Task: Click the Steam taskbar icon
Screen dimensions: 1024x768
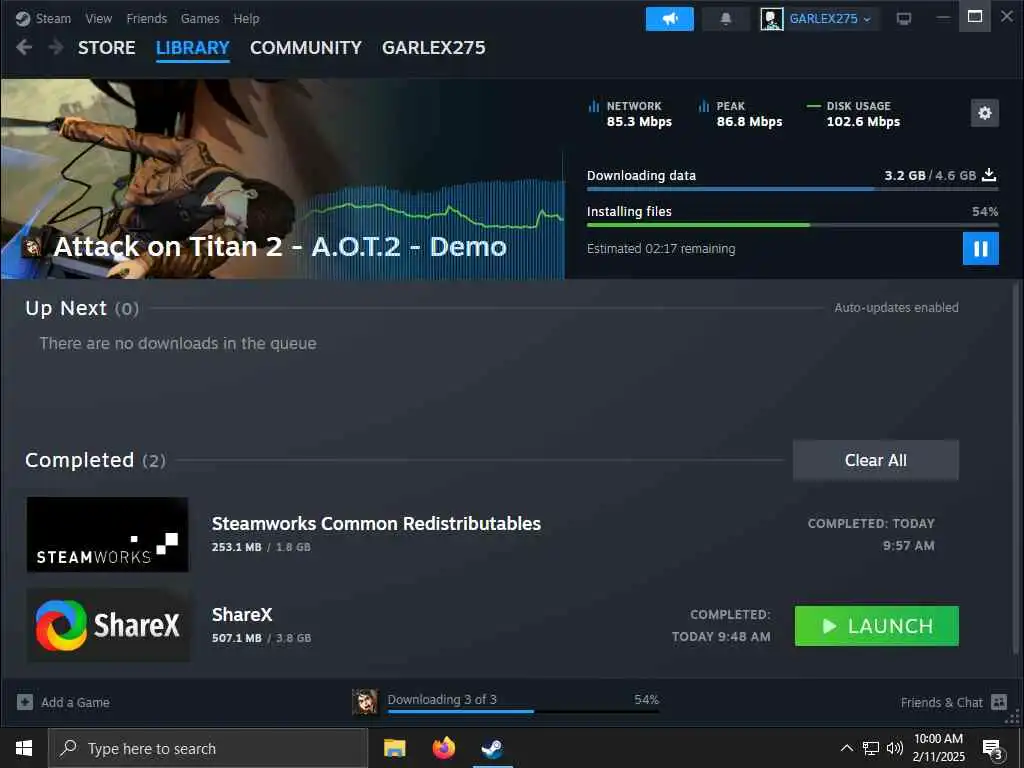Action: point(492,748)
